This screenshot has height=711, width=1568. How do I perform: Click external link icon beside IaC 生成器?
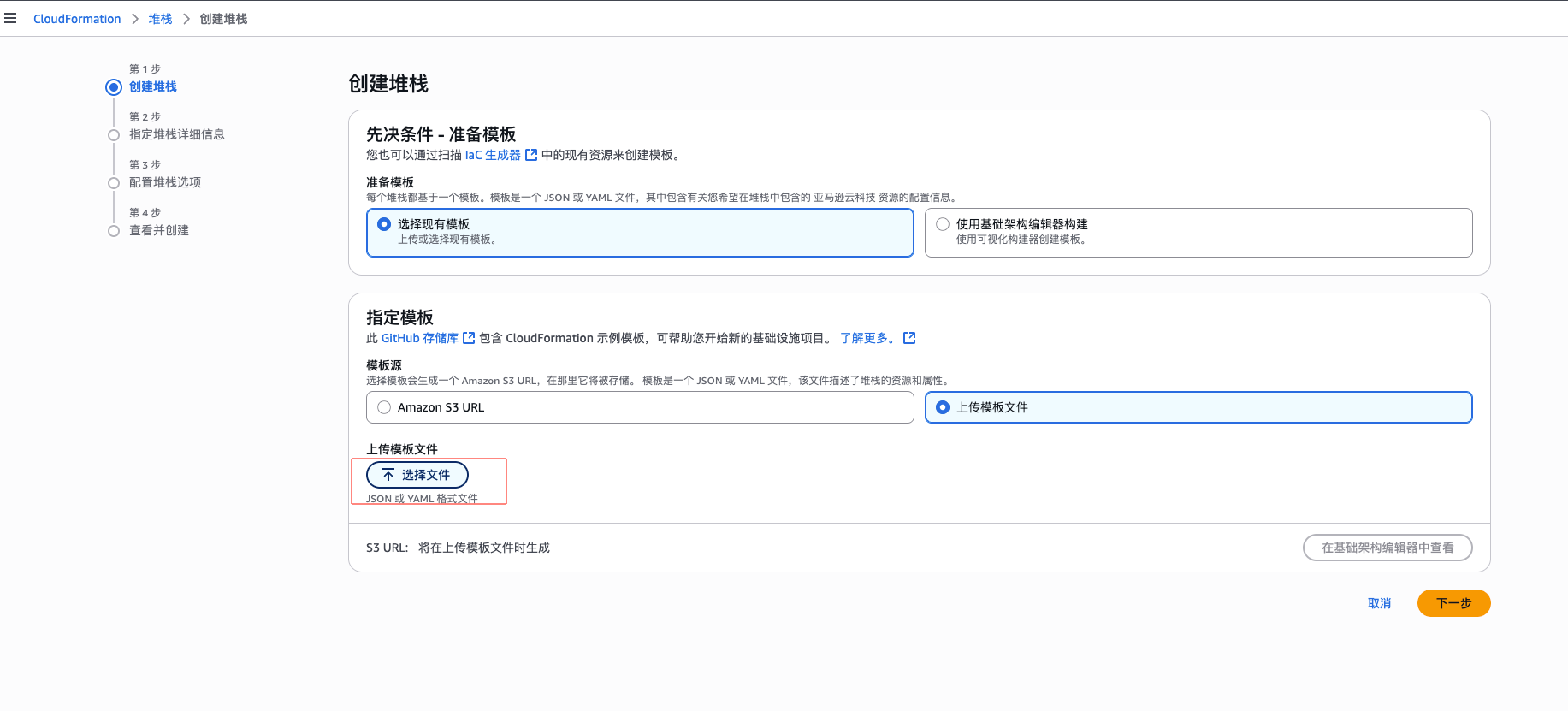pyautogui.click(x=531, y=155)
